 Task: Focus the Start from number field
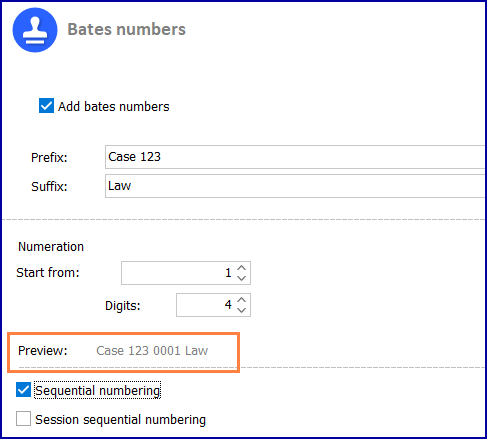[x=179, y=273]
